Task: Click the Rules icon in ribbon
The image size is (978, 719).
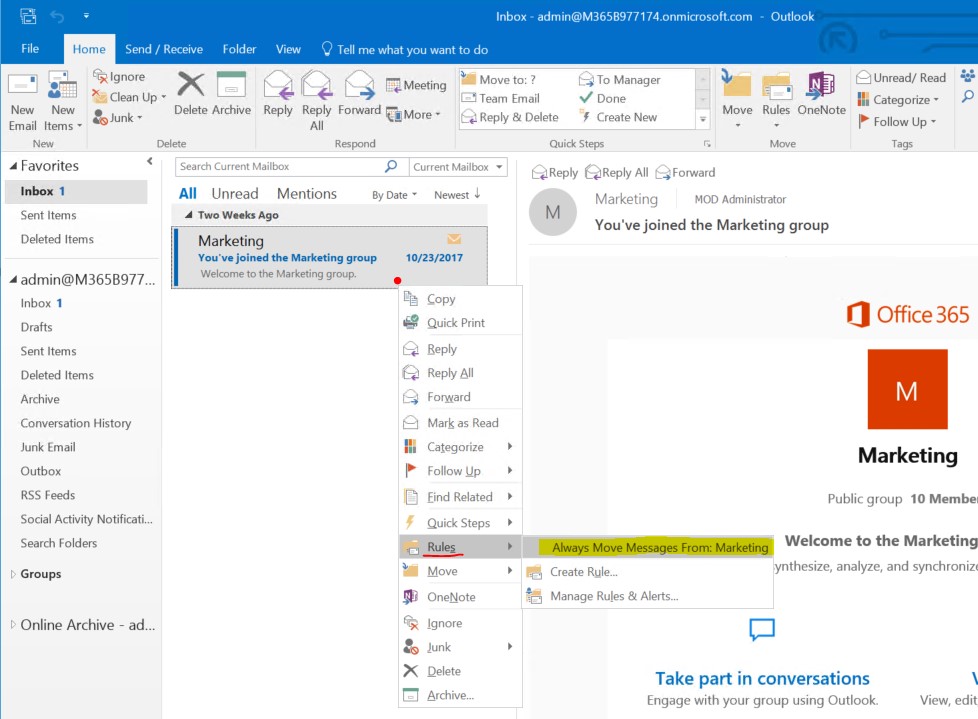Action: click(x=776, y=85)
